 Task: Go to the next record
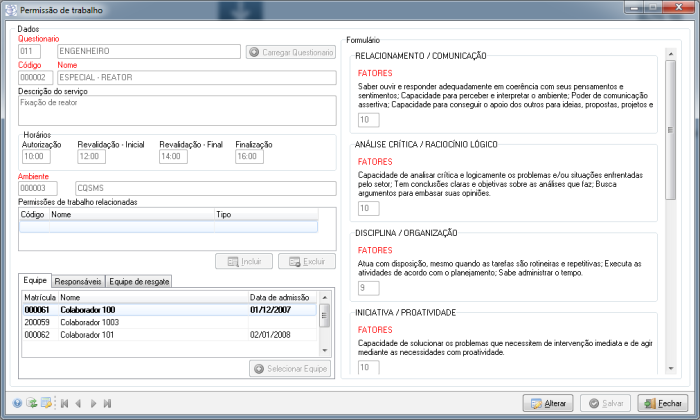pyautogui.click(x=93, y=403)
